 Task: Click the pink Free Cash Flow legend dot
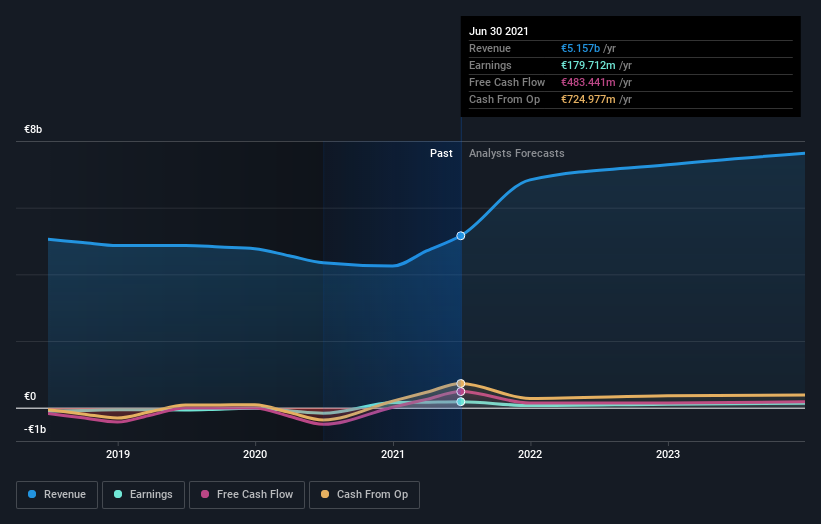pos(205,494)
